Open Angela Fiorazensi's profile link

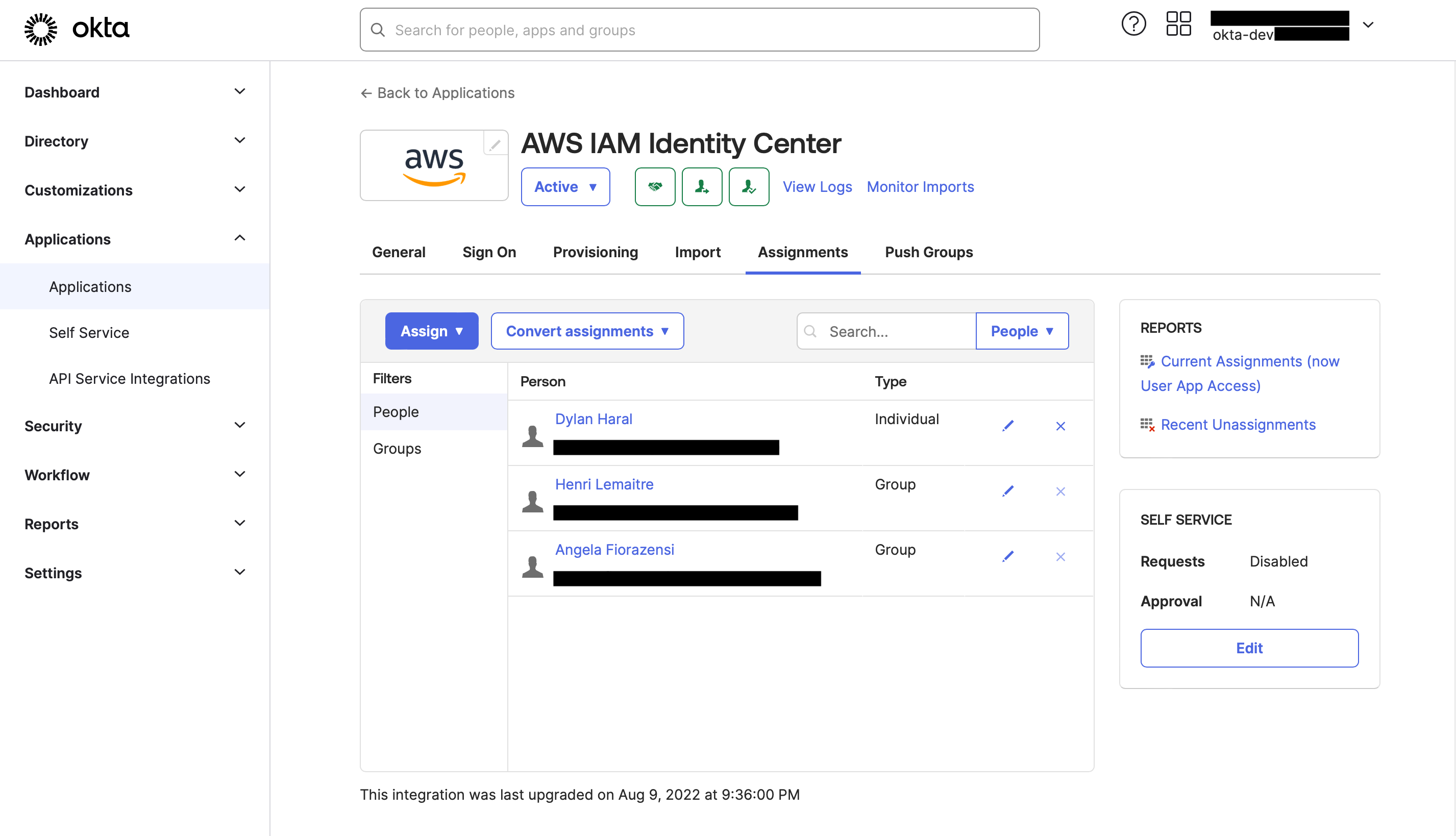(x=614, y=550)
